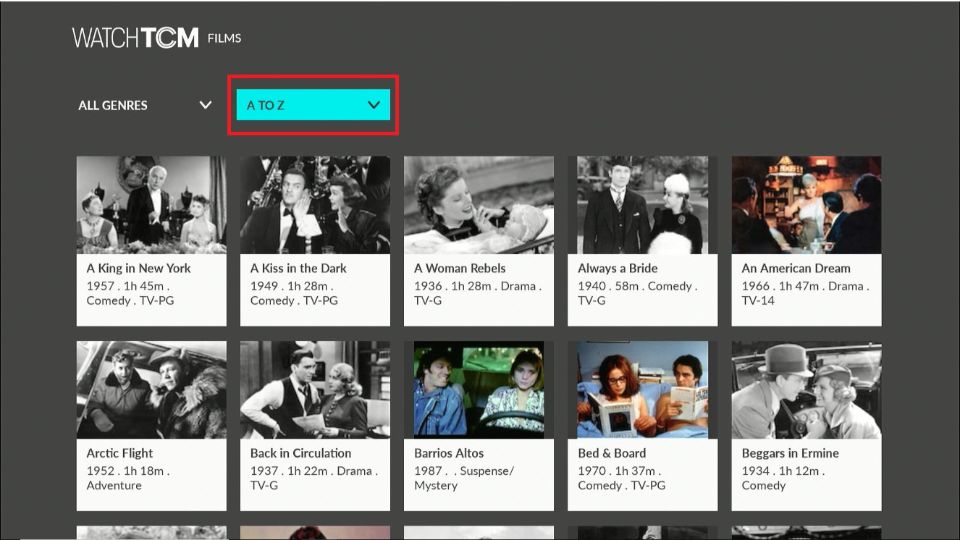
Task: Open the A King in New York thumbnail
Action: [151, 204]
